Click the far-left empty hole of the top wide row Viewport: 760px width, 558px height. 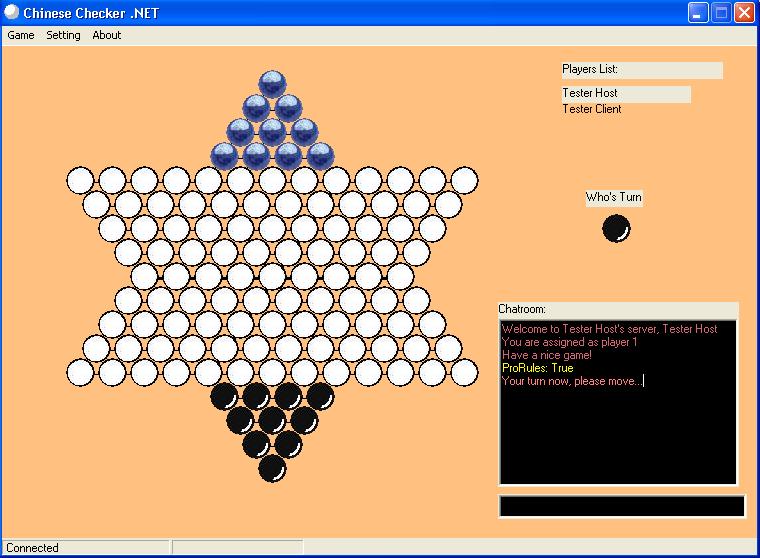(80, 180)
